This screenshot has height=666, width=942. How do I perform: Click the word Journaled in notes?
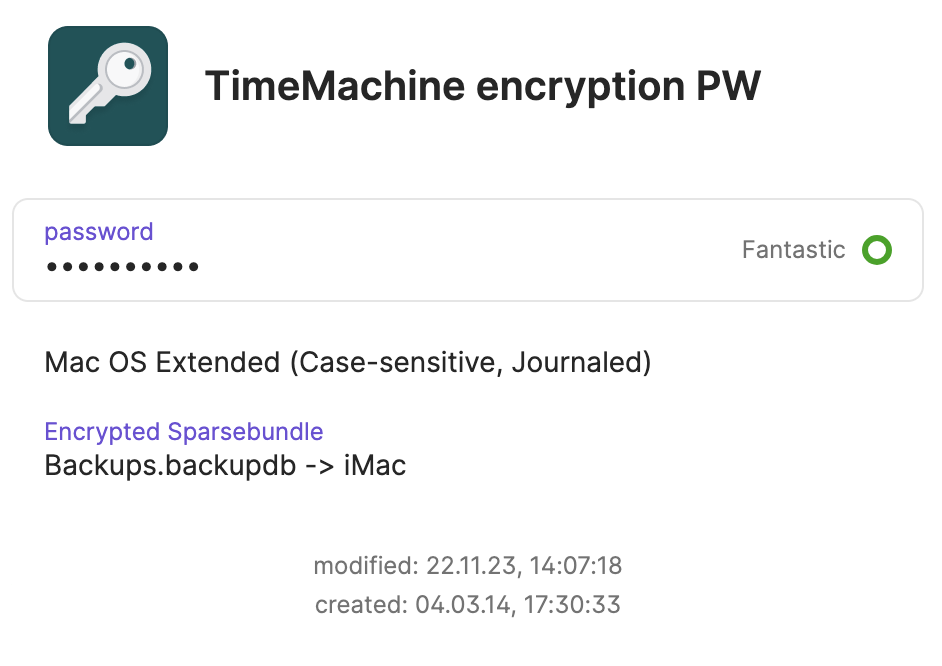(579, 362)
